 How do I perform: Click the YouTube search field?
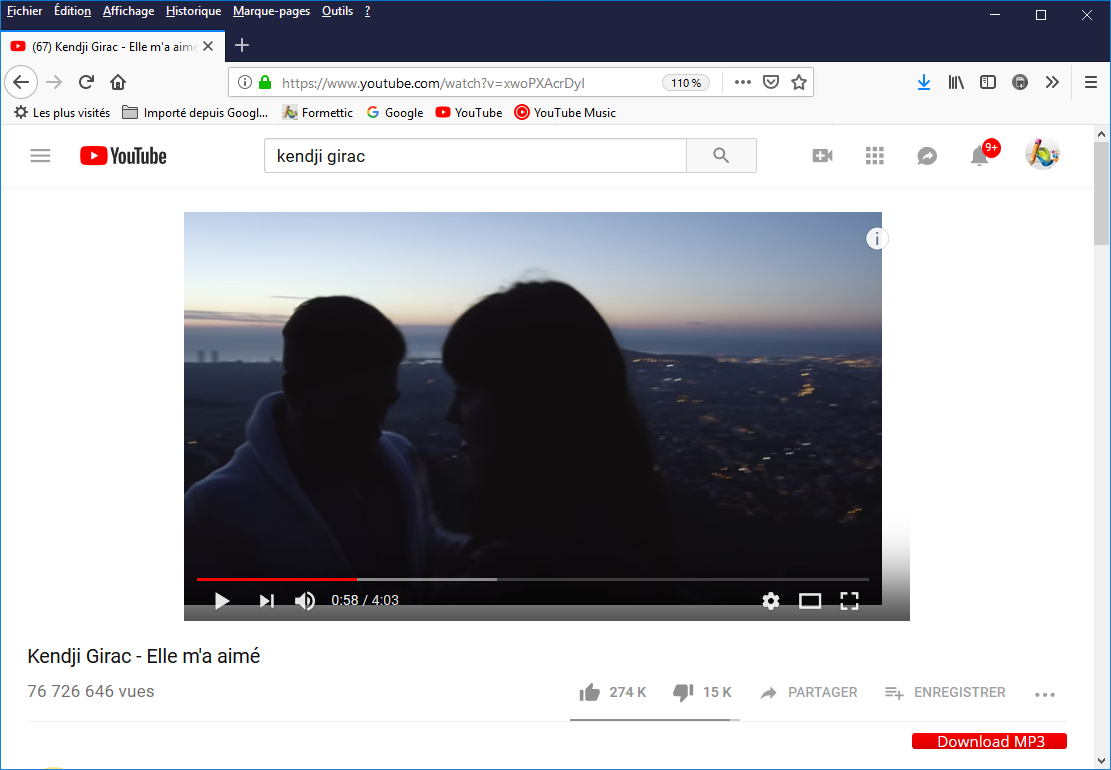475,155
